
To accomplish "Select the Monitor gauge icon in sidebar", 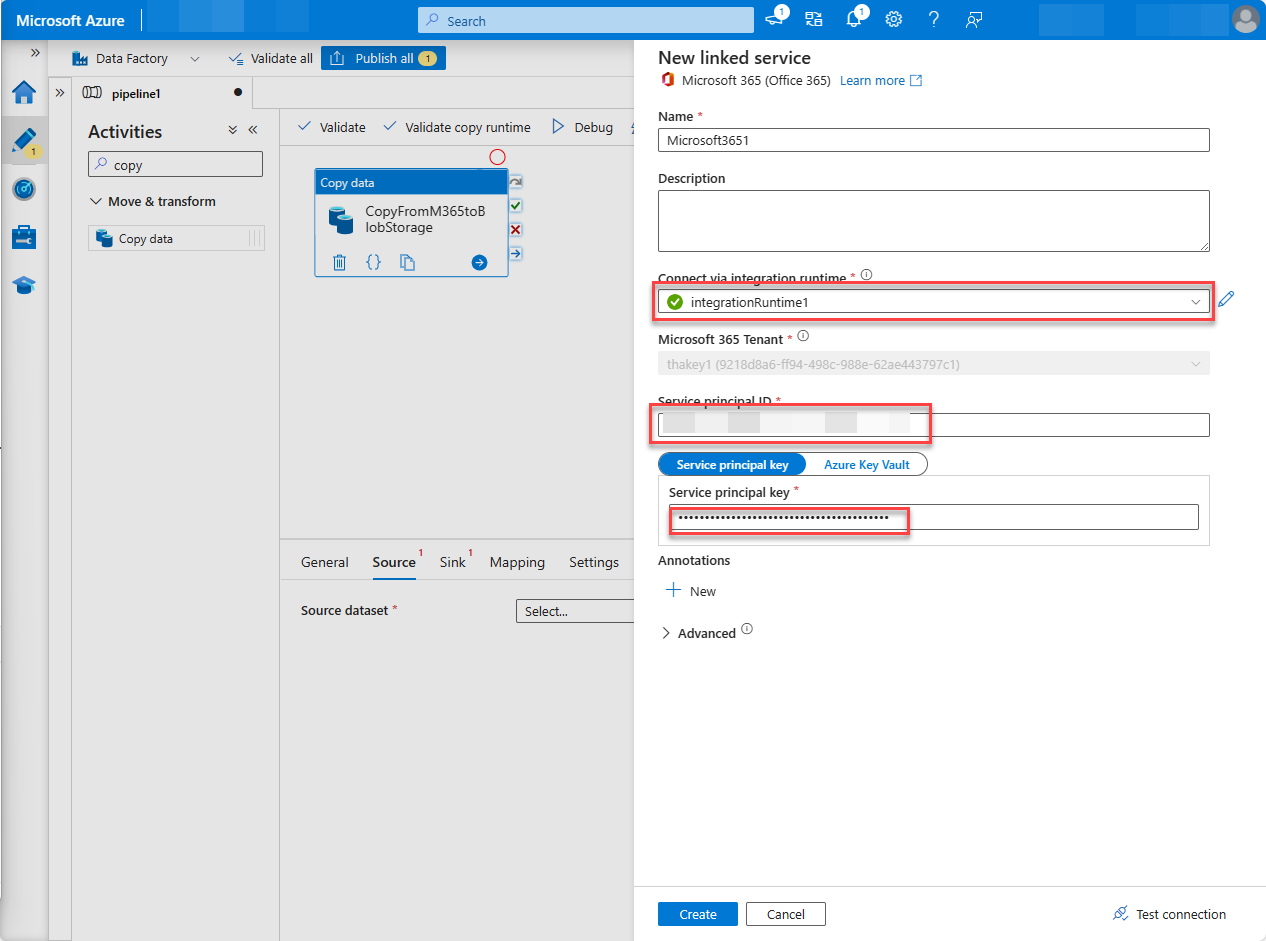I will 24,189.
